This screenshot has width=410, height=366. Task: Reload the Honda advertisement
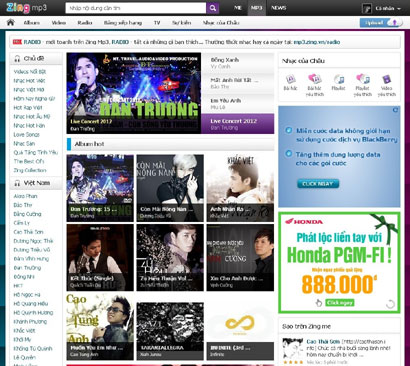pyautogui.click(x=390, y=304)
